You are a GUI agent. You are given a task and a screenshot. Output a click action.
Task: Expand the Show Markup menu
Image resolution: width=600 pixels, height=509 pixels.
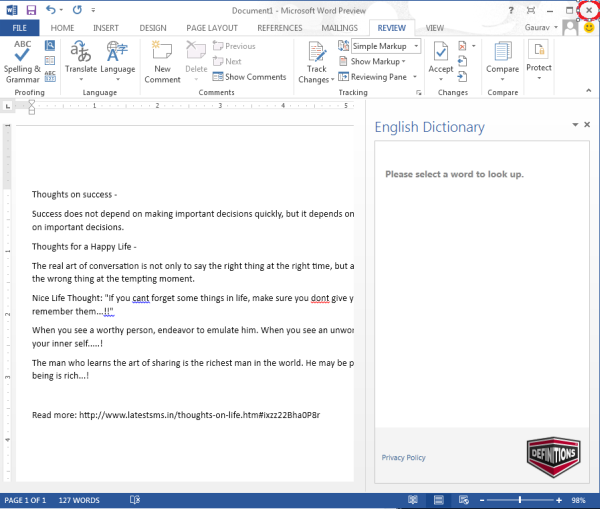[x=372, y=61]
